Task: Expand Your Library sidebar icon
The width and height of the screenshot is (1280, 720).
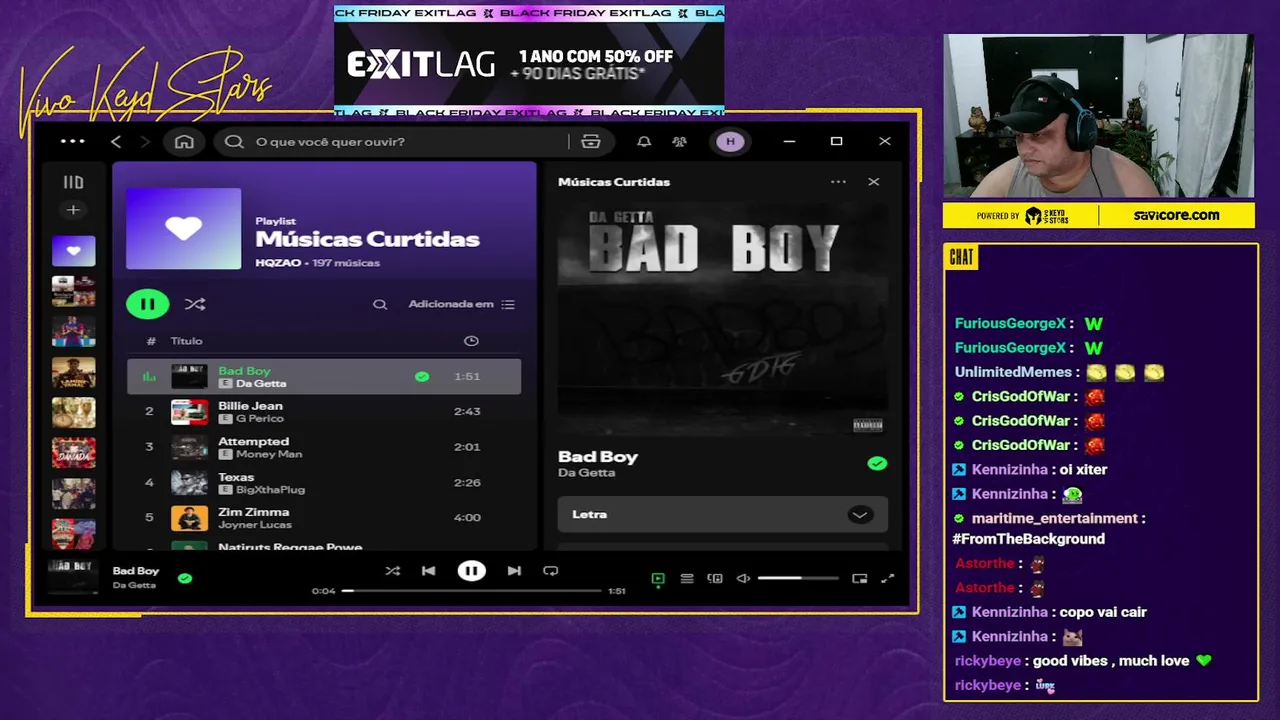Action: coord(73,182)
